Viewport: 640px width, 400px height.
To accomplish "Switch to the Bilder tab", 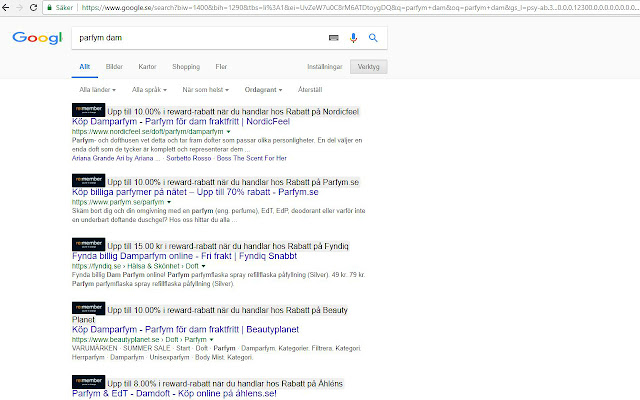I will click(114, 67).
